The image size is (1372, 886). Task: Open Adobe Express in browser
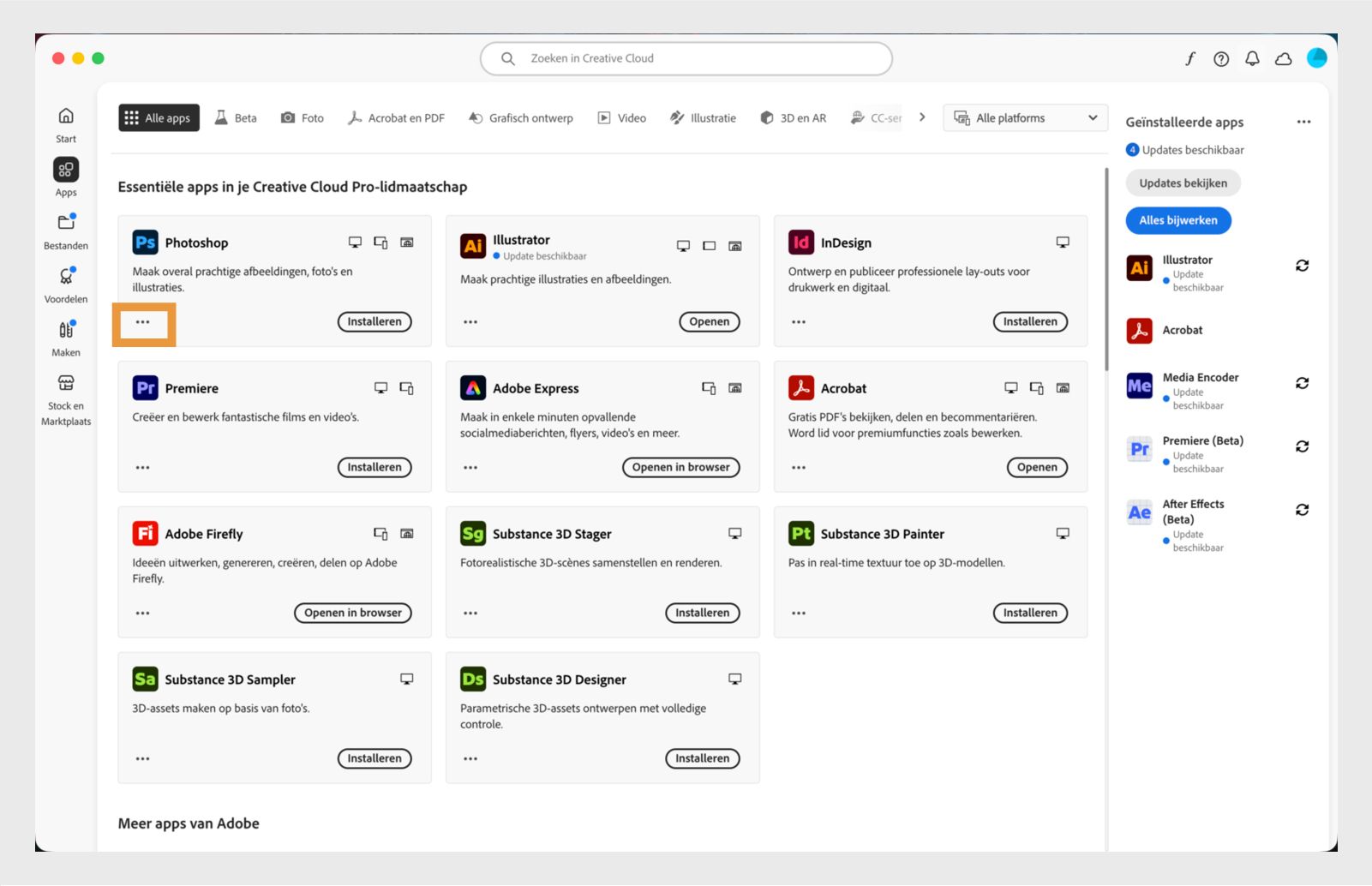tap(681, 468)
